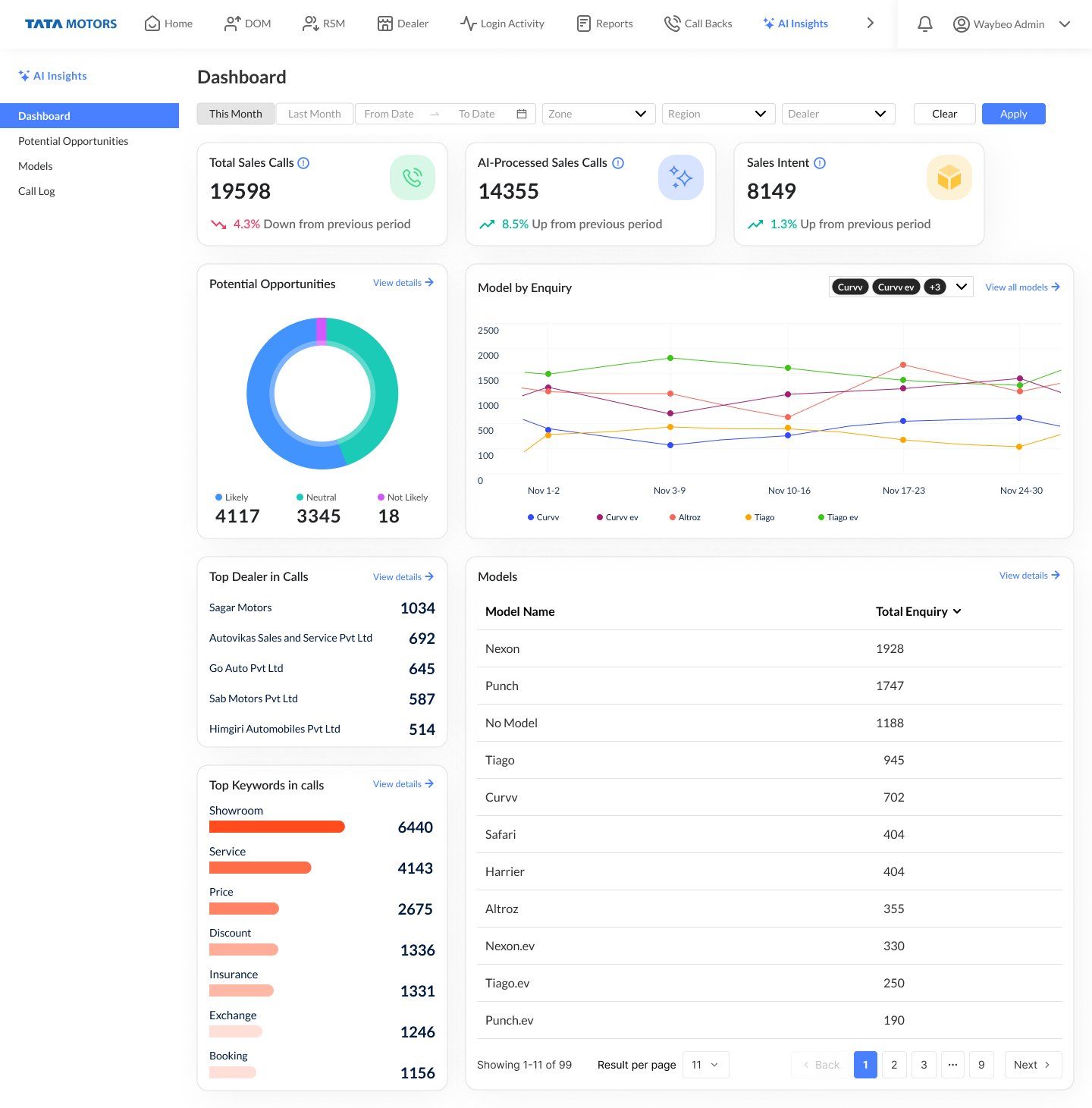
Task: Toggle Curvv series in chart legend
Action: pos(543,518)
